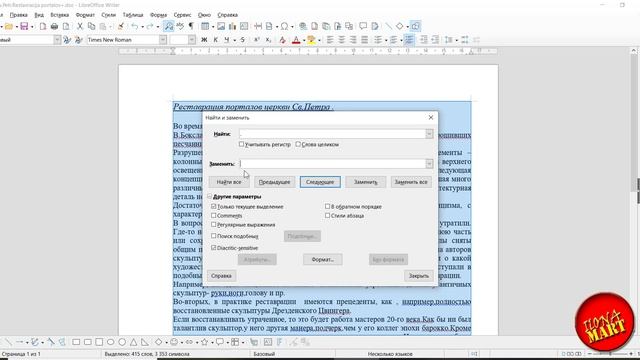Viewport: 640px width, 360px height.
Task: Select the isosceles triangle shape tool
Action: point(133,342)
